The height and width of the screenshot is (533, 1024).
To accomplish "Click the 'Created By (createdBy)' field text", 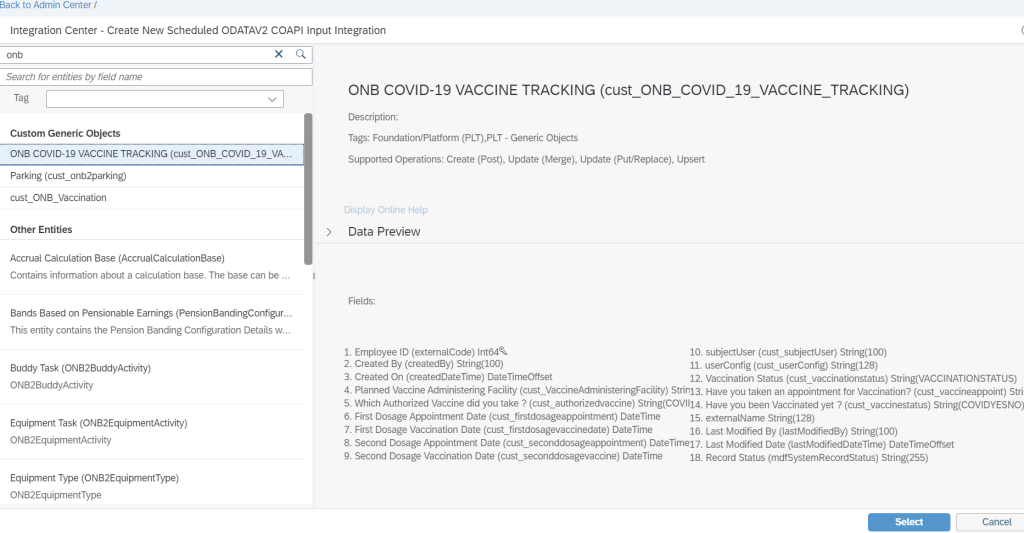I will pos(423,364).
